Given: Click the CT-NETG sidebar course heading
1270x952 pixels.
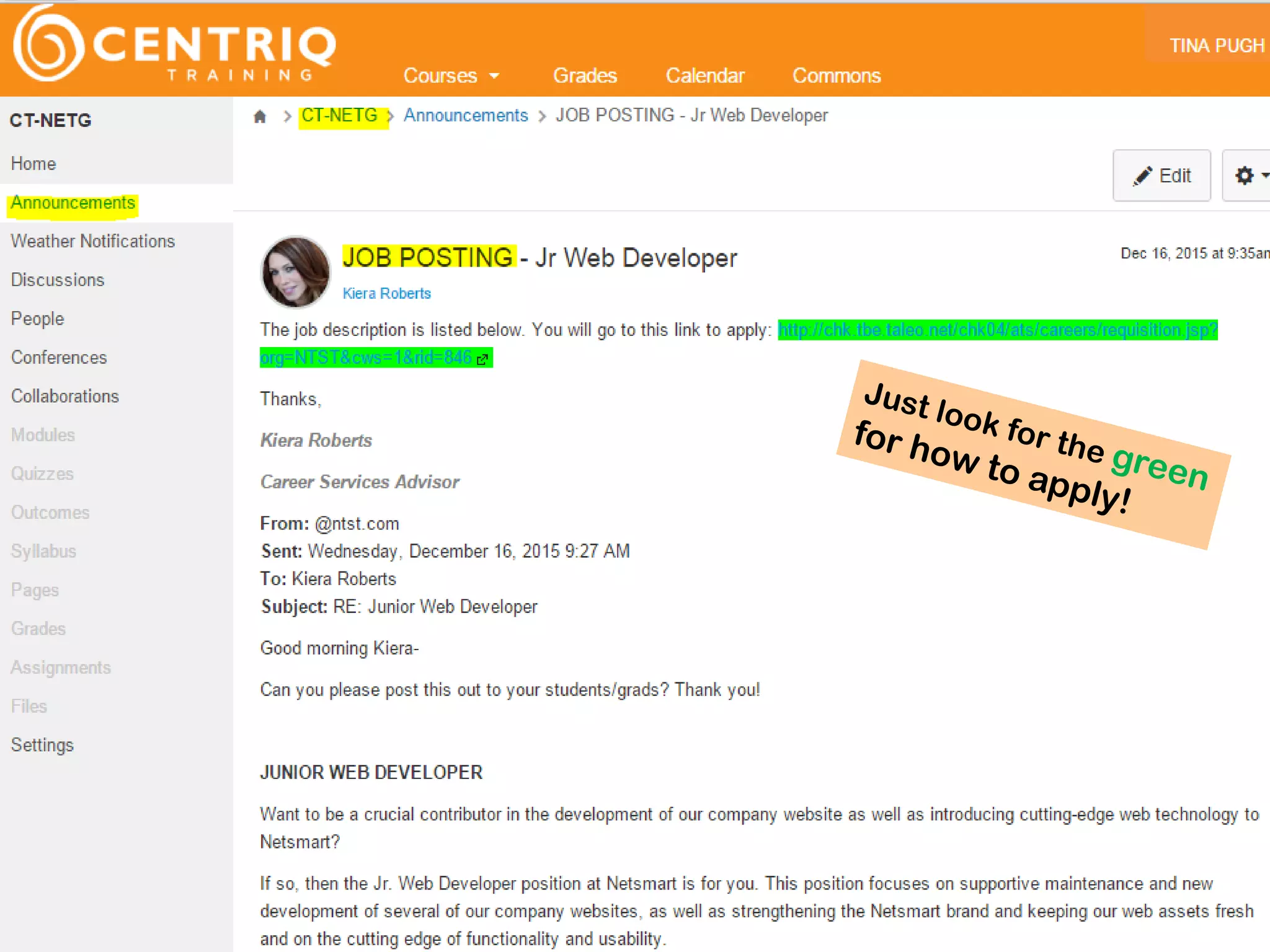Looking at the screenshot, I should coord(51,120).
